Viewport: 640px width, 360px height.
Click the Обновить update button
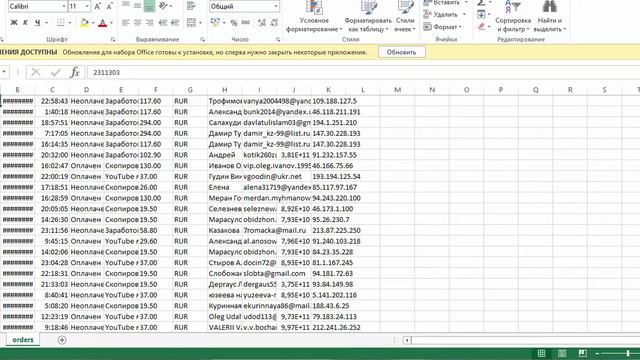click(401, 52)
